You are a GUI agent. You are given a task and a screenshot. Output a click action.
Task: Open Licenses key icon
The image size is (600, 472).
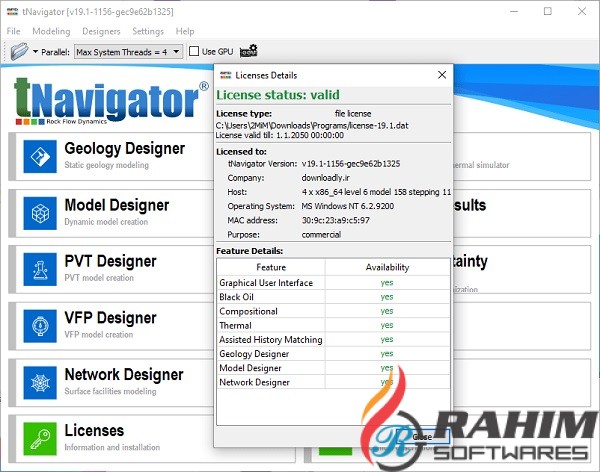pyautogui.click(x=40, y=439)
